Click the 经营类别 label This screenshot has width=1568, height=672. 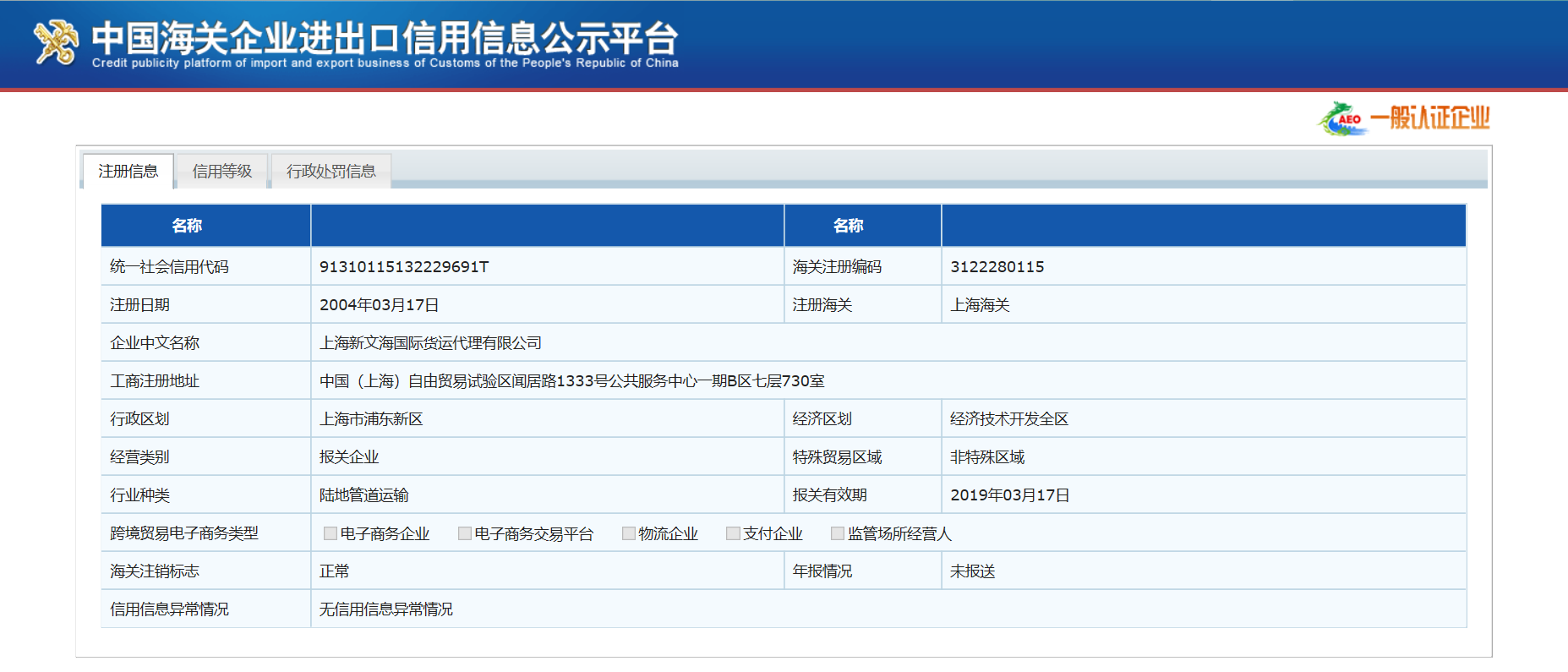coord(139,457)
